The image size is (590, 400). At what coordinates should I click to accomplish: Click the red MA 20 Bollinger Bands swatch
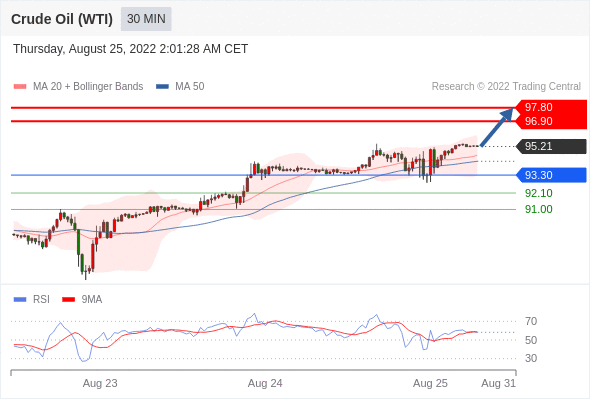pos(20,87)
